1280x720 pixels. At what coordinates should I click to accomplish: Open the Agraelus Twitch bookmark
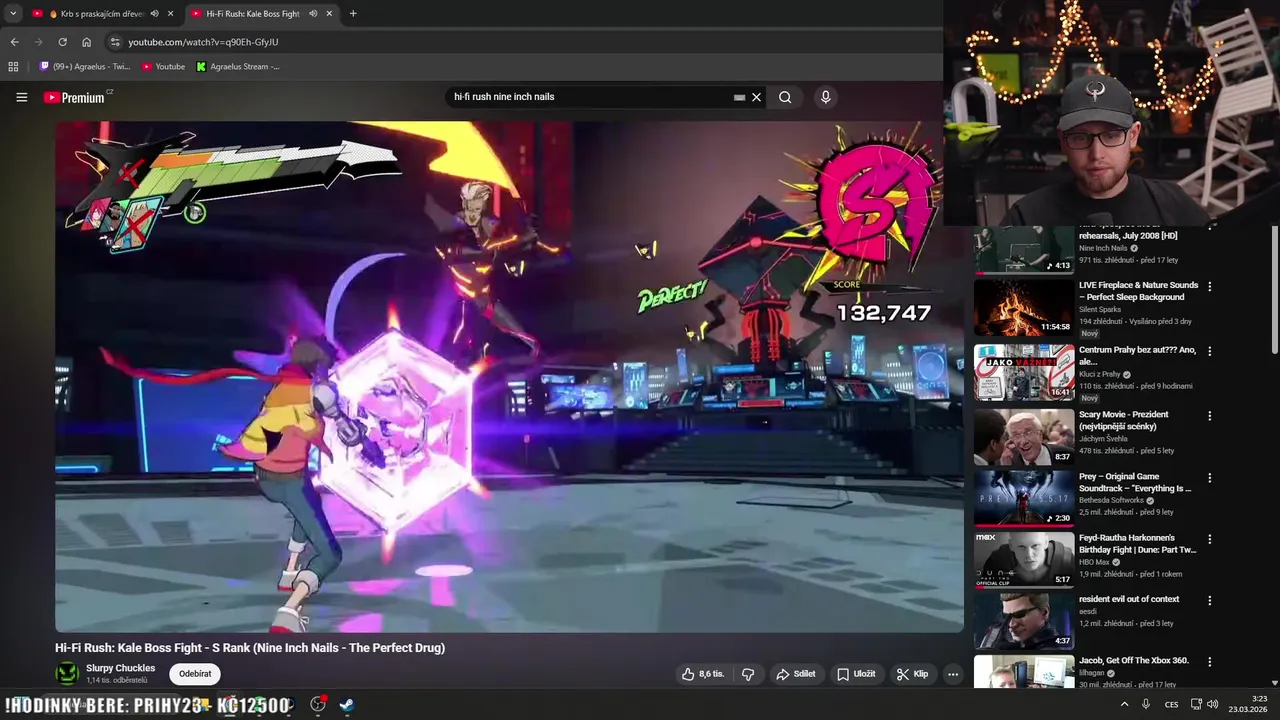coord(85,66)
